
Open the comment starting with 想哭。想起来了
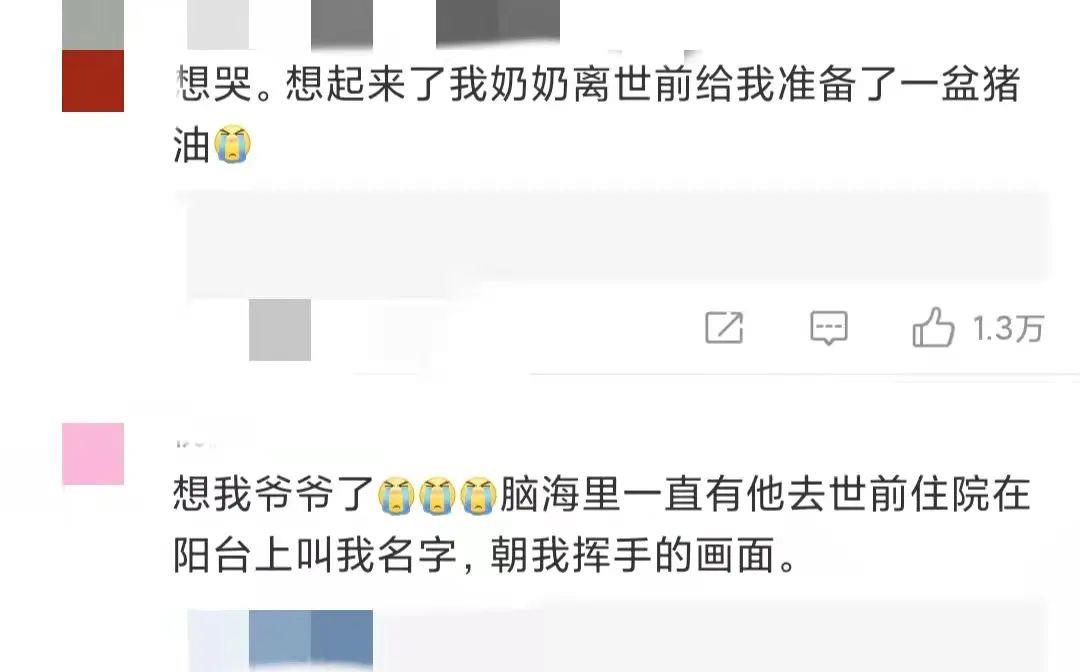tap(596, 114)
